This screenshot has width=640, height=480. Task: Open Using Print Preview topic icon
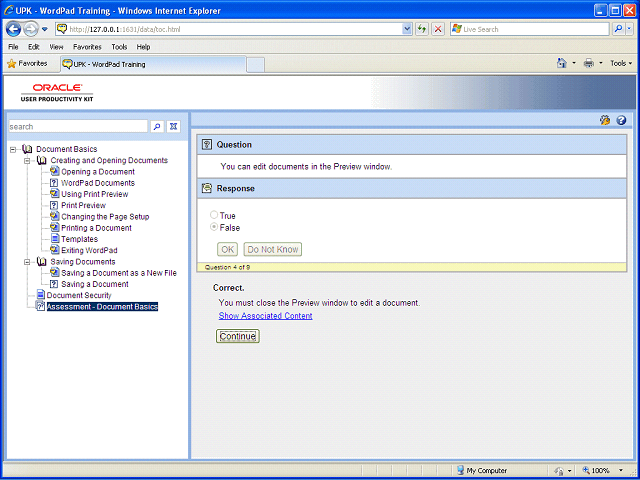(55, 193)
